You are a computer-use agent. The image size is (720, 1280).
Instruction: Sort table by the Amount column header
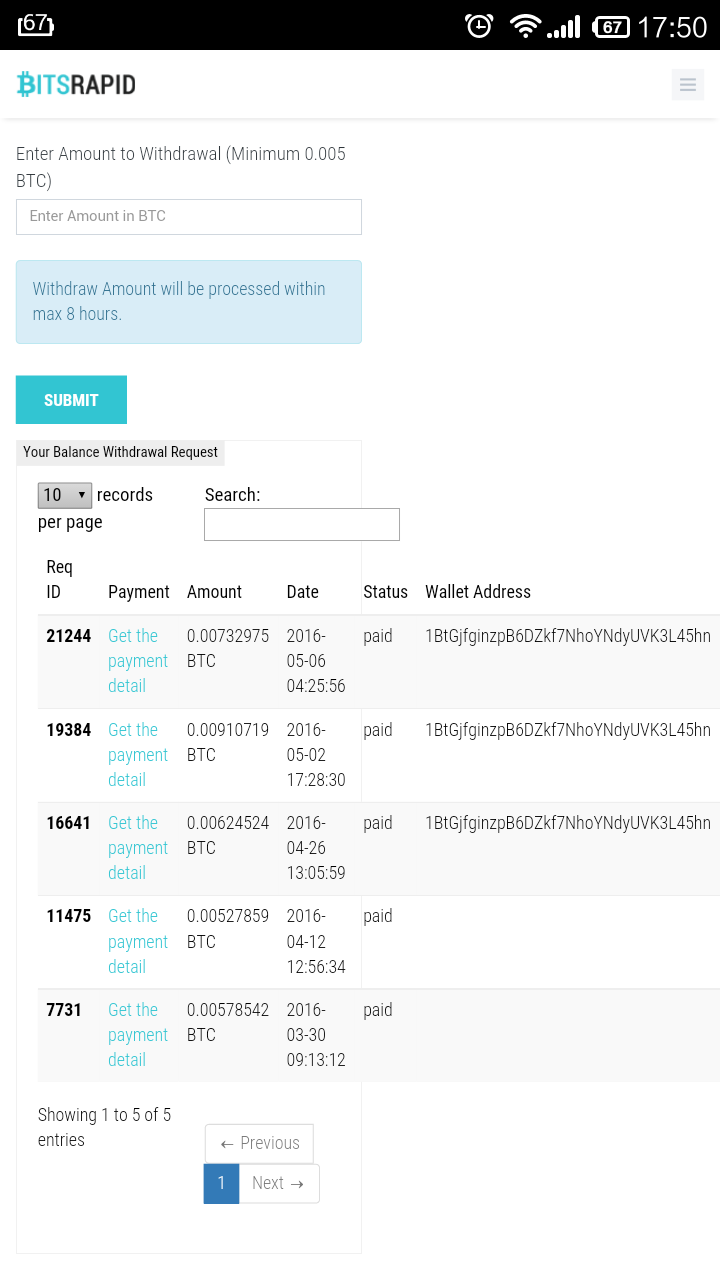point(214,592)
